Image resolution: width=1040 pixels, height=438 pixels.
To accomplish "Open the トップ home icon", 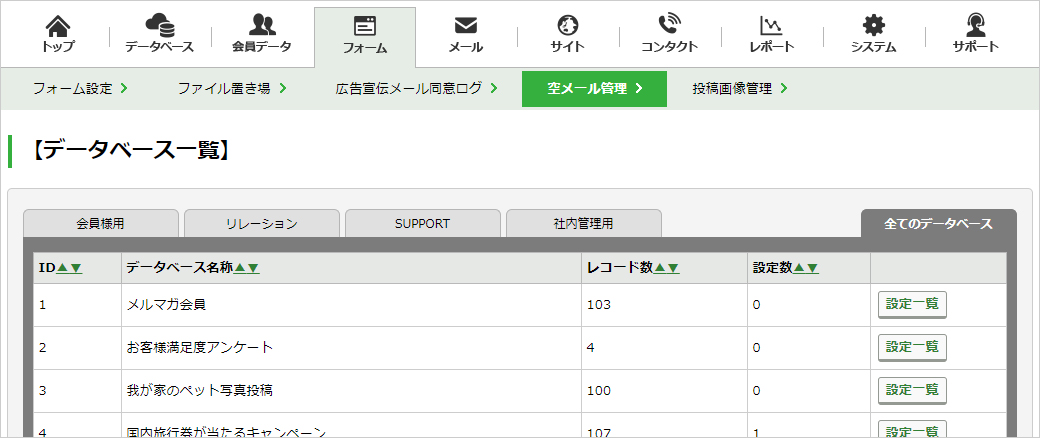I will (x=58, y=27).
